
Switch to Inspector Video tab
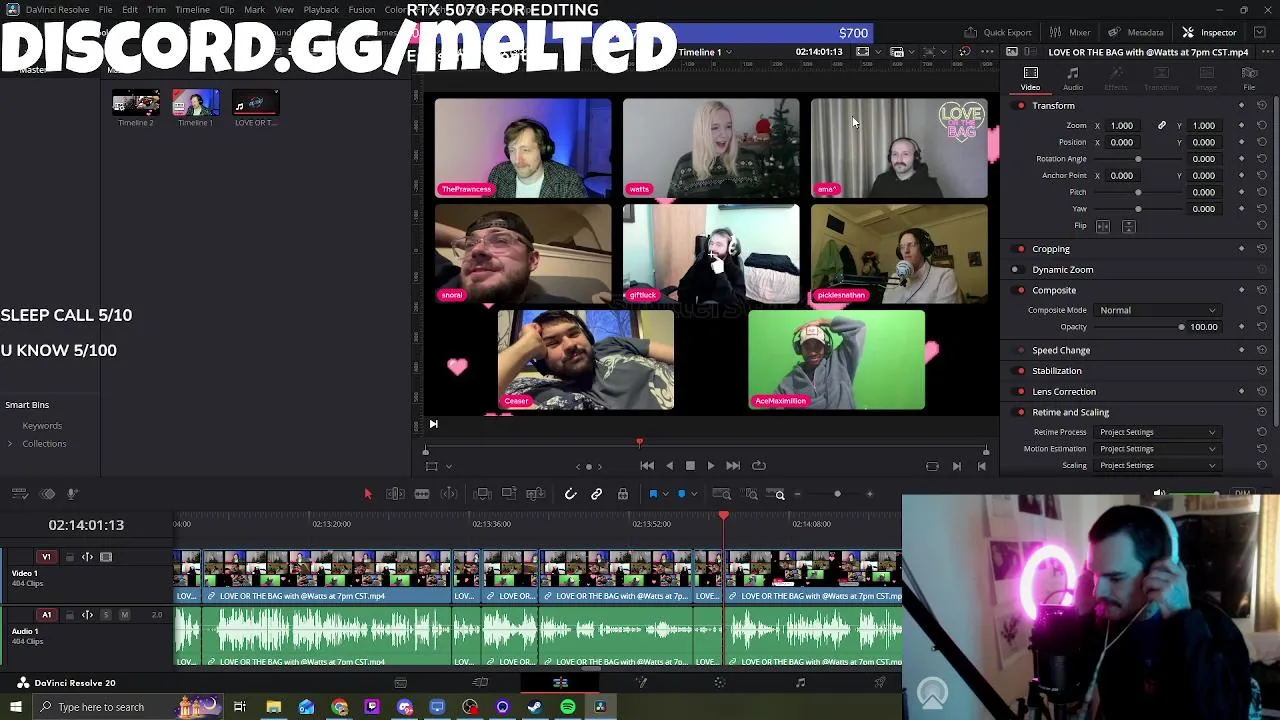click(1030, 78)
